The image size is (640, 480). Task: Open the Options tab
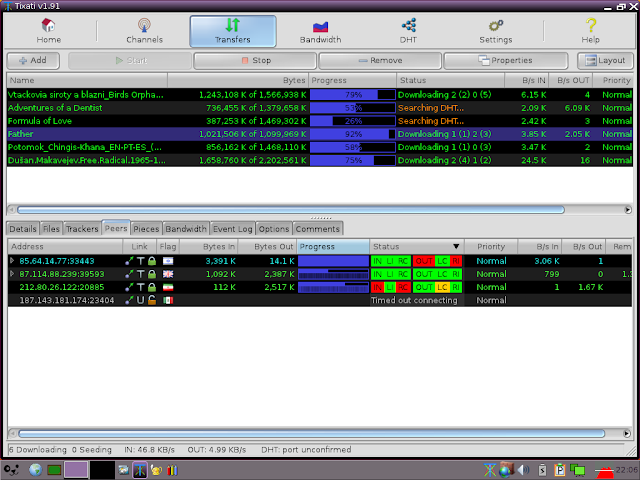click(274, 229)
